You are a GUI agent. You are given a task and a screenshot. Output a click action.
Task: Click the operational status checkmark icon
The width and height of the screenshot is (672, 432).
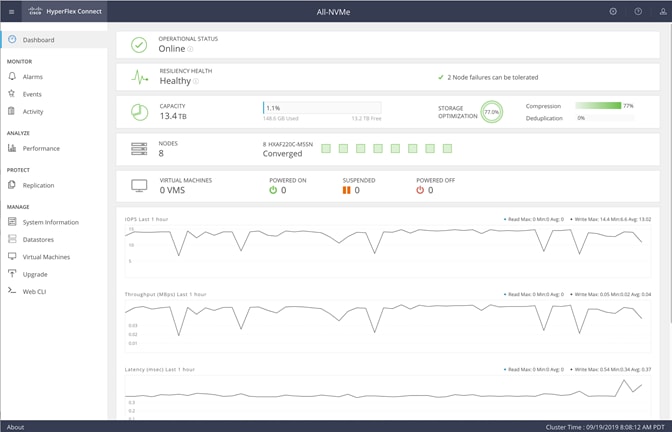point(139,45)
